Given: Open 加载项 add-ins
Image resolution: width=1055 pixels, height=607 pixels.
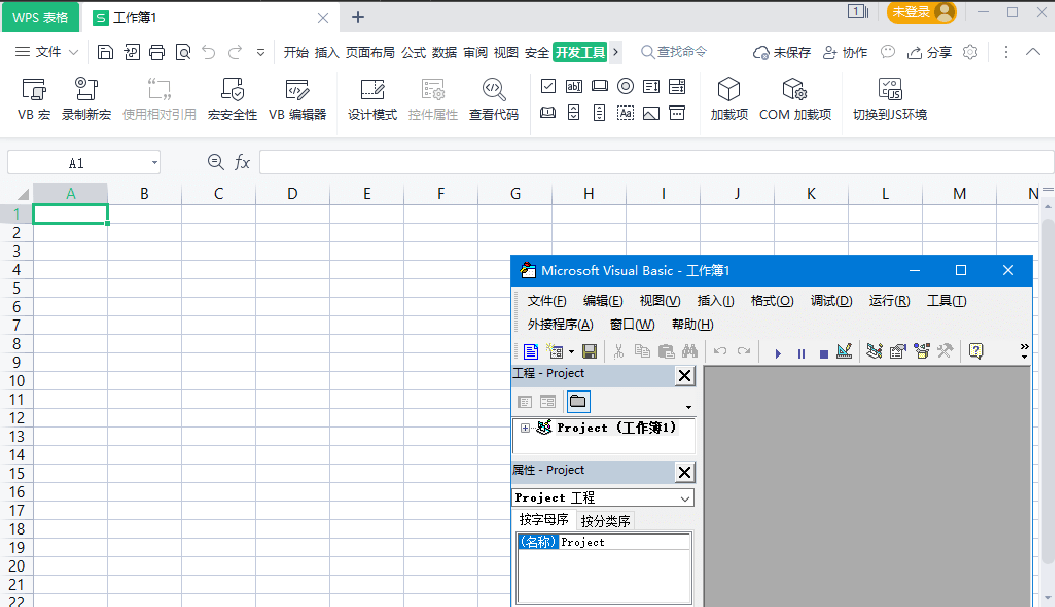Looking at the screenshot, I should coord(729,98).
